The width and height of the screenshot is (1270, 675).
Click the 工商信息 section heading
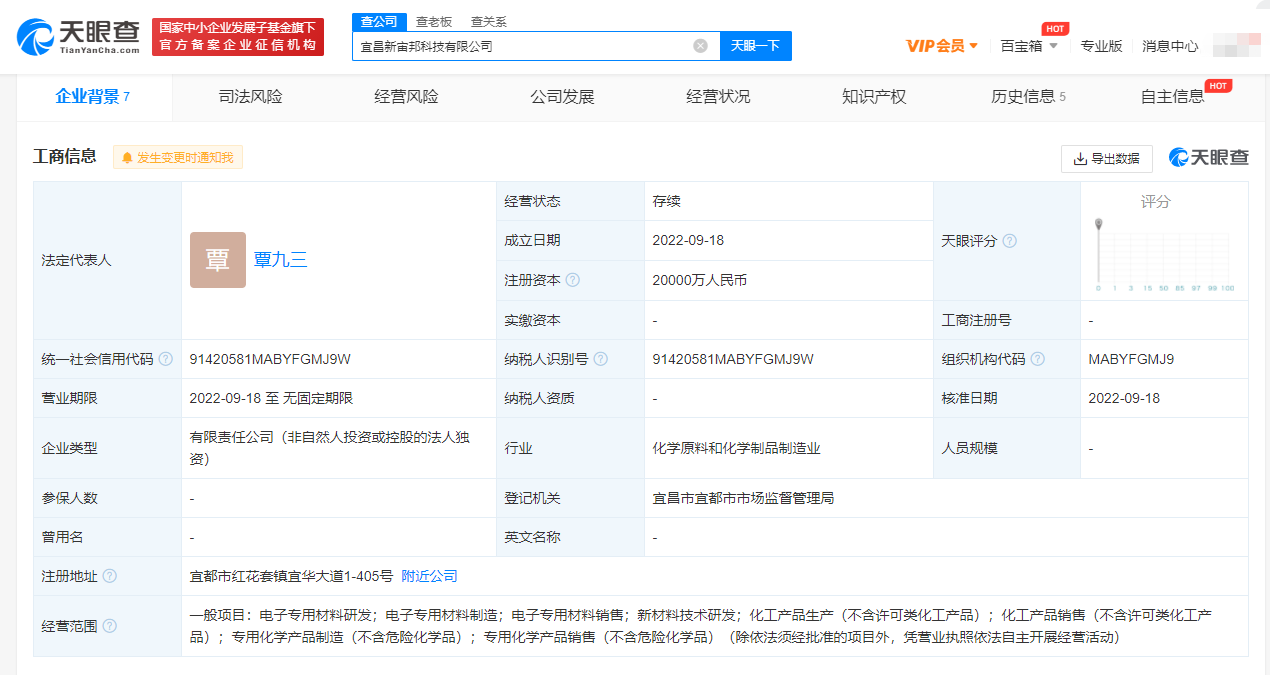65,157
